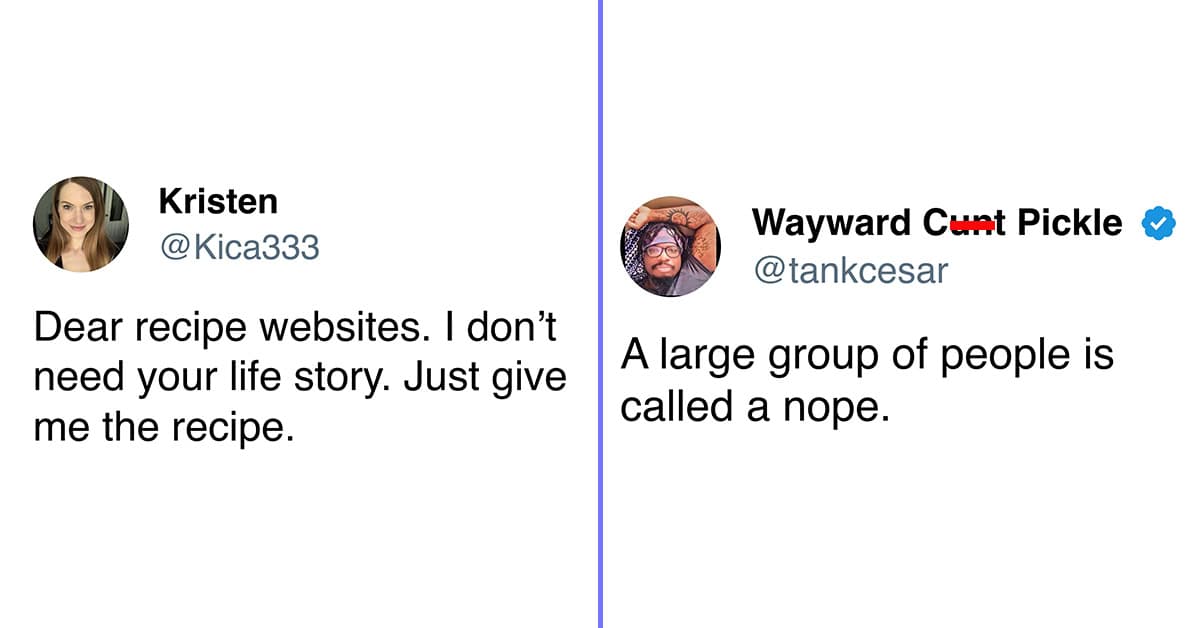1200x628 pixels.
Task: Click the line "need your life story. Just give"
Action: coord(300,378)
